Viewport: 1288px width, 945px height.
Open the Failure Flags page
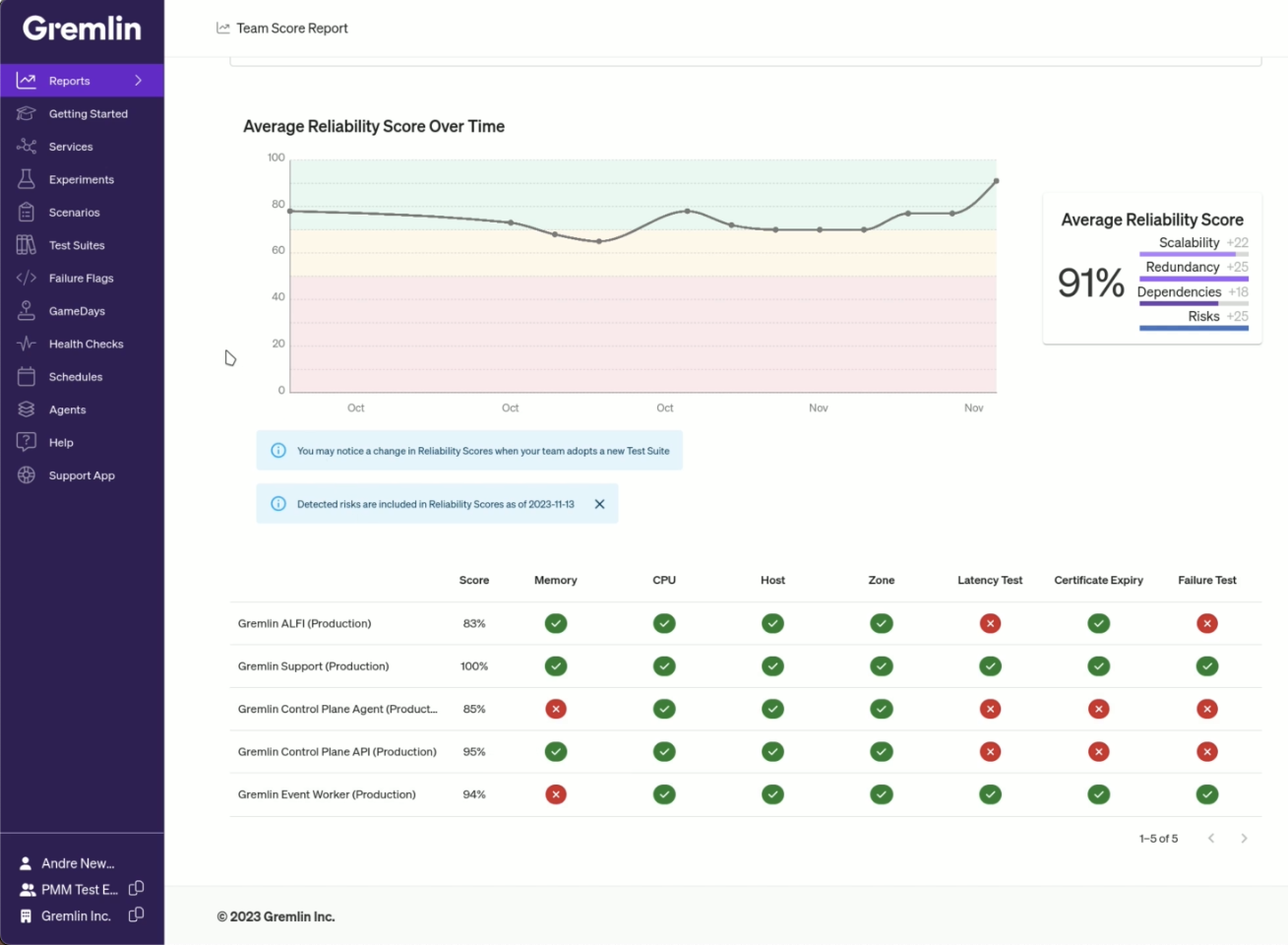click(83, 278)
